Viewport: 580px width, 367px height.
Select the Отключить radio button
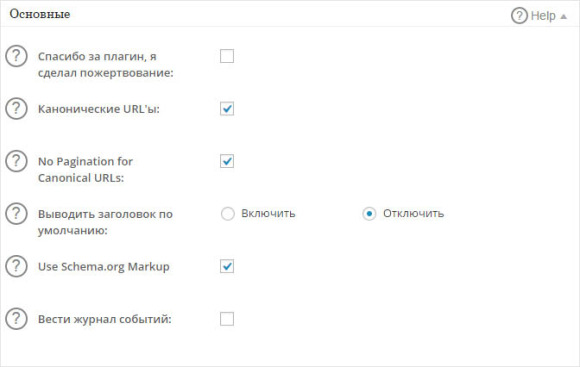click(x=369, y=214)
